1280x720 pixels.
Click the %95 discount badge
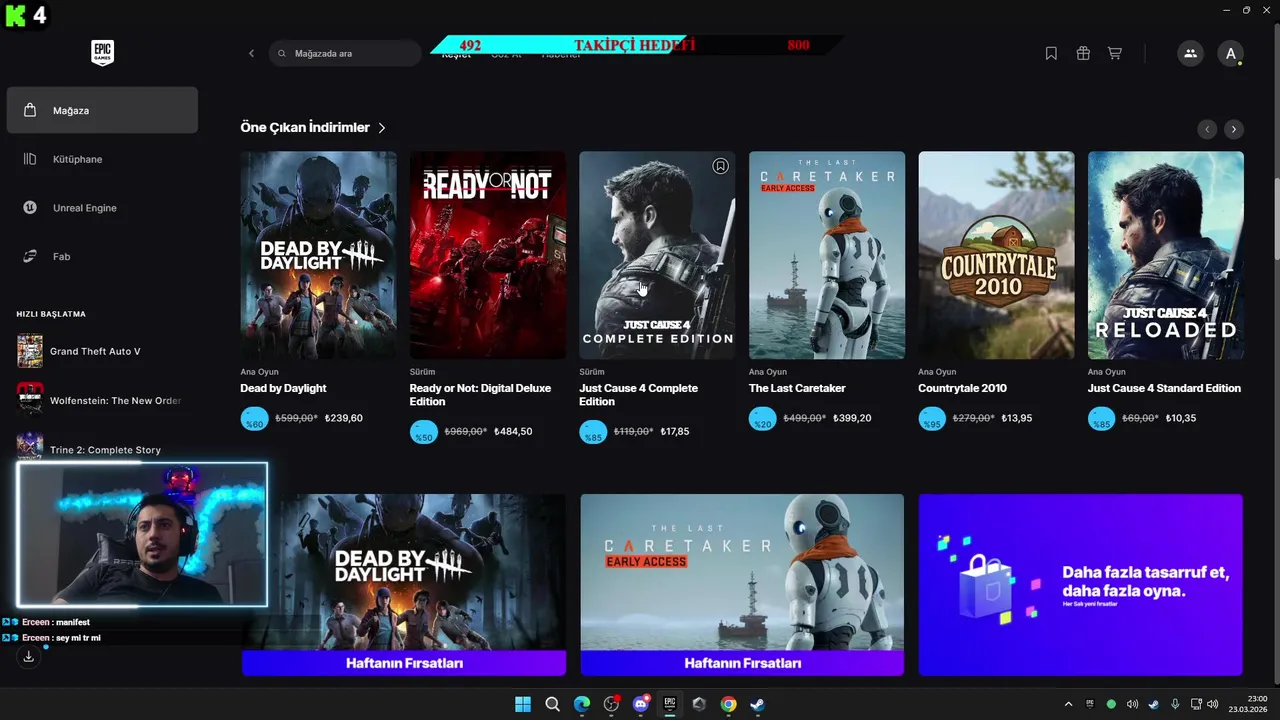pos(932,419)
